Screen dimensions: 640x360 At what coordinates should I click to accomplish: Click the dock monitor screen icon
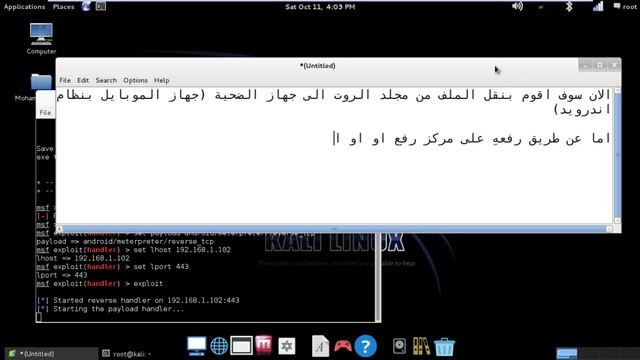click(x=197, y=346)
